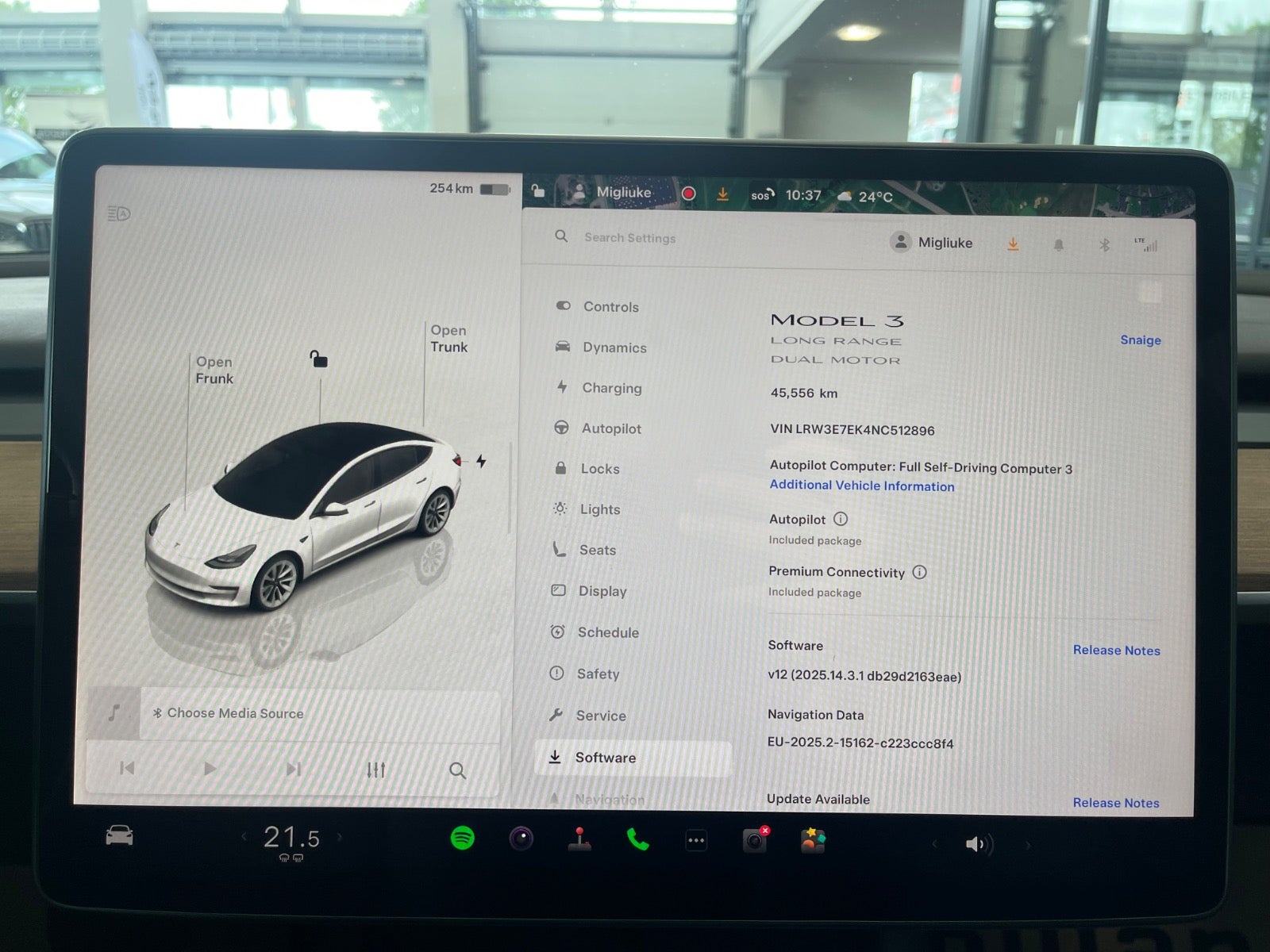The width and height of the screenshot is (1270, 952).
Task: Tap the 10:37 clock
Action: point(803,195)
